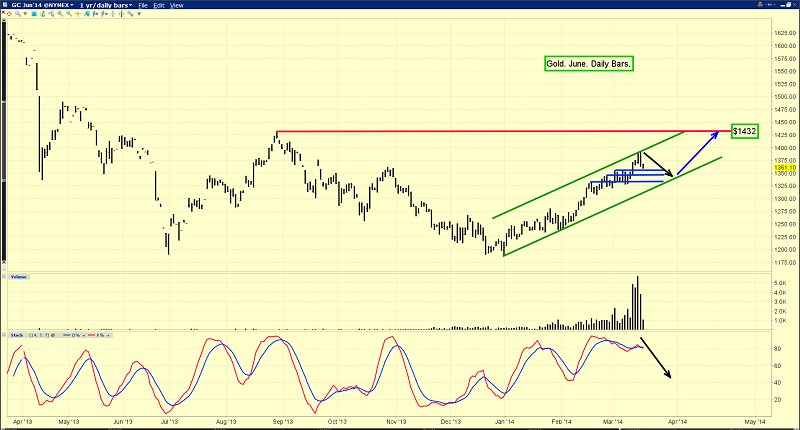Toggle the red K% line in Stoch panel
The image size is (800, 430).
(x=107, y=335)
